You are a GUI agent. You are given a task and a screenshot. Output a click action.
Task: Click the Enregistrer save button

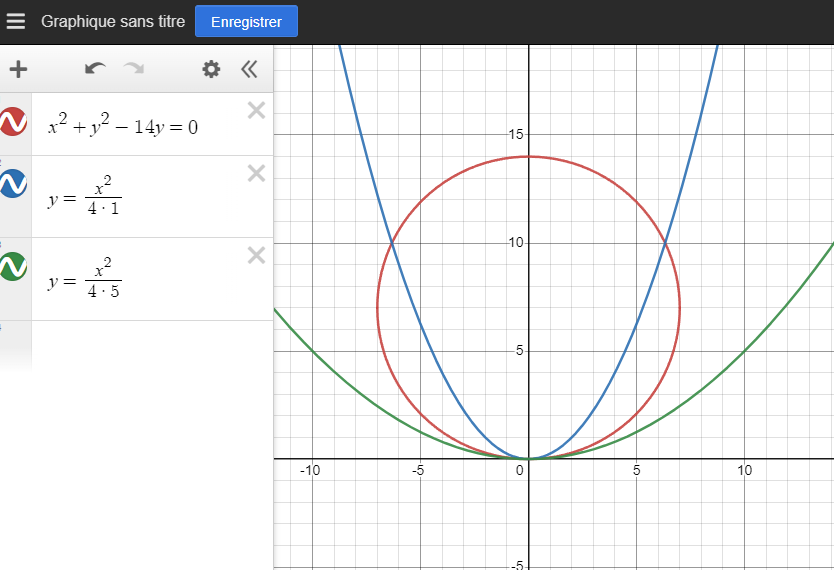[x=246, y=21]
